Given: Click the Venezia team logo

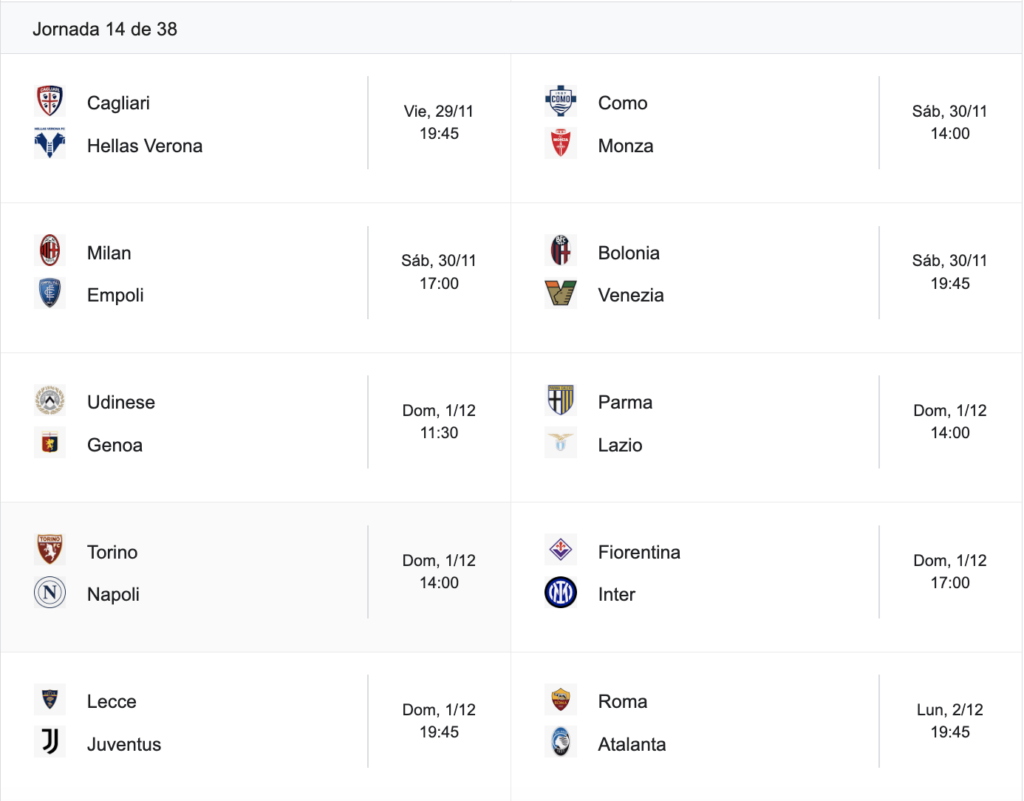Looking at the screenshot, I should [560, 293].
